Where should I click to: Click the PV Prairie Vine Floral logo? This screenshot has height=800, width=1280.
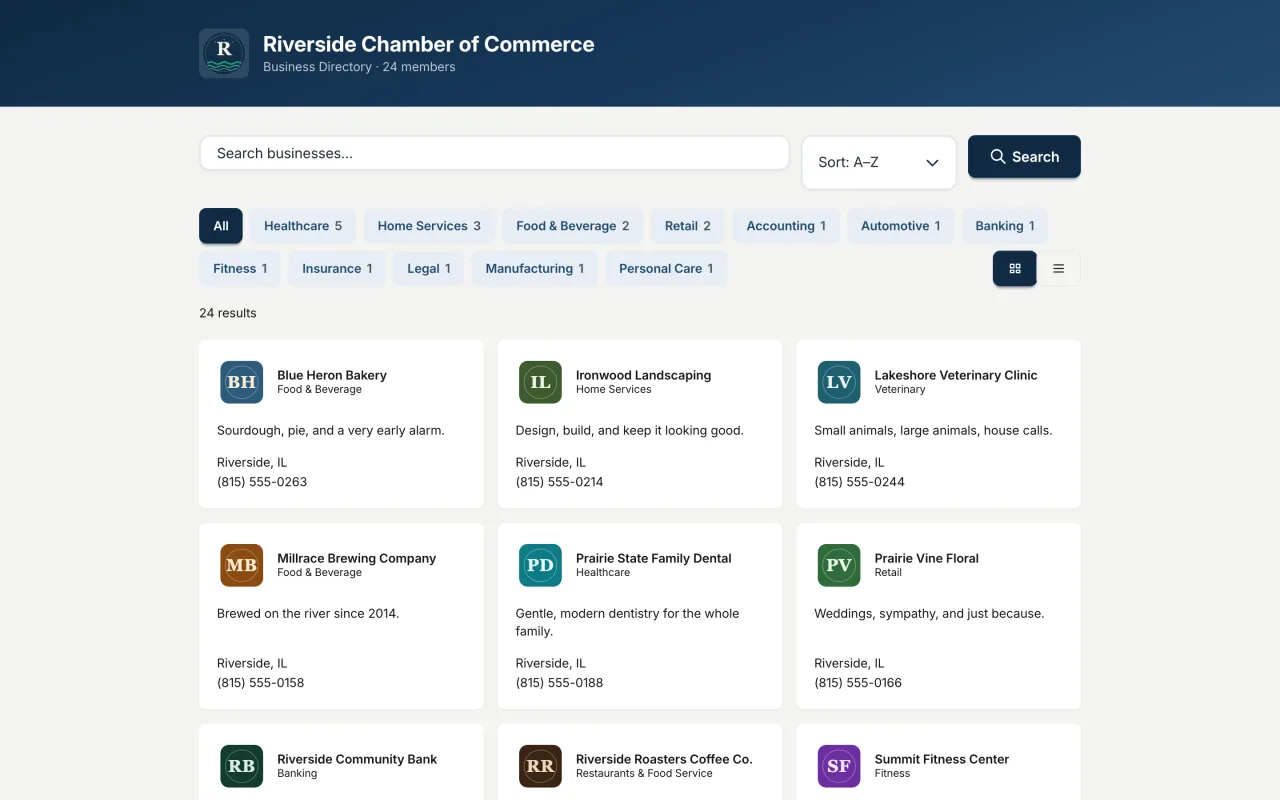[839, 565]
